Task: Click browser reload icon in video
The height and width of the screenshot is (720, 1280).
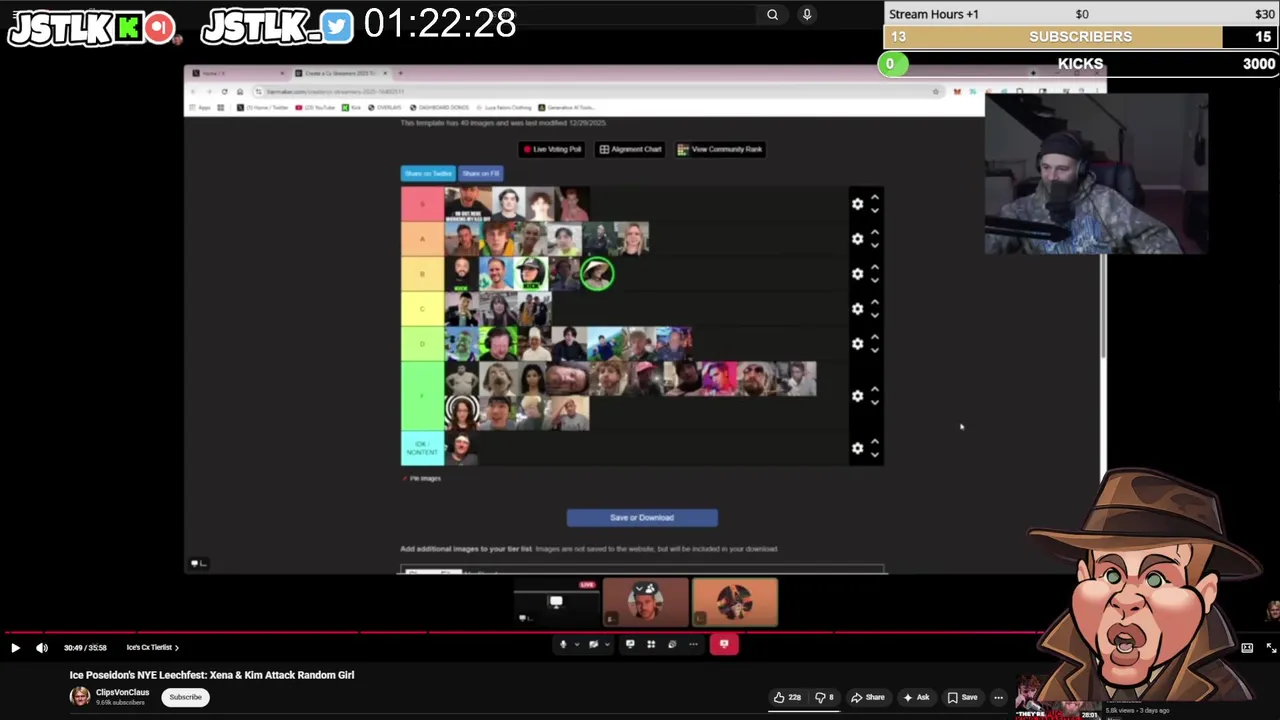Action: [x=224, y=91]
